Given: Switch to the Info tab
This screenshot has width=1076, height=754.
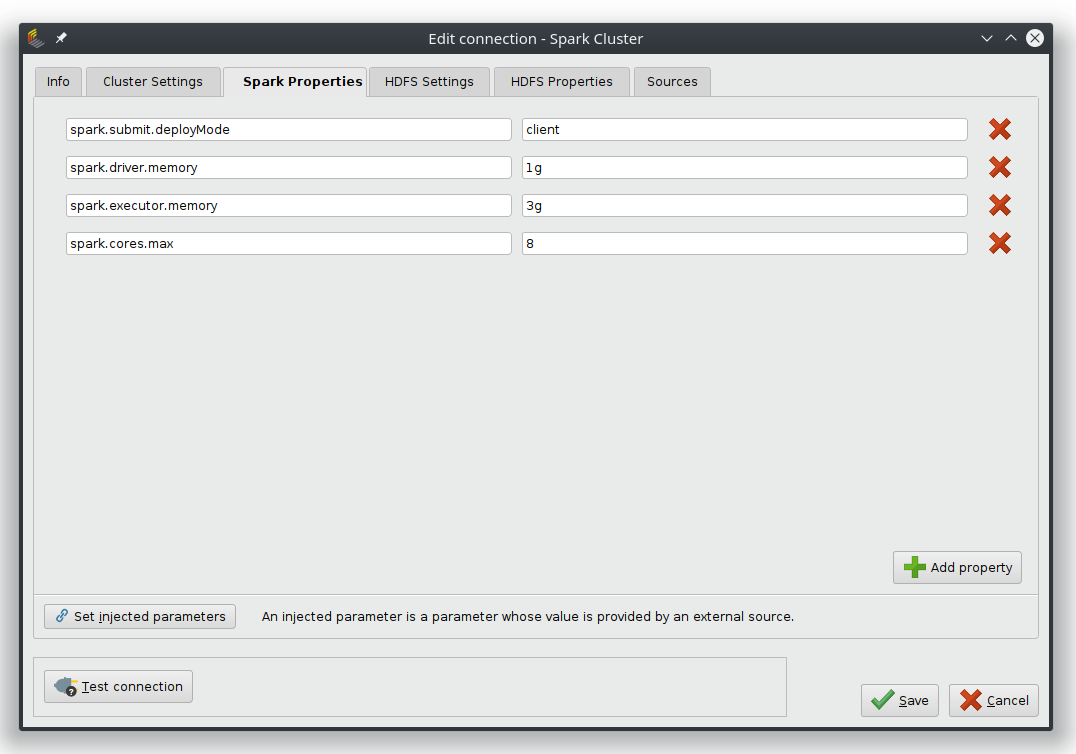Looking at the screenshot, I should click(58, 82).
